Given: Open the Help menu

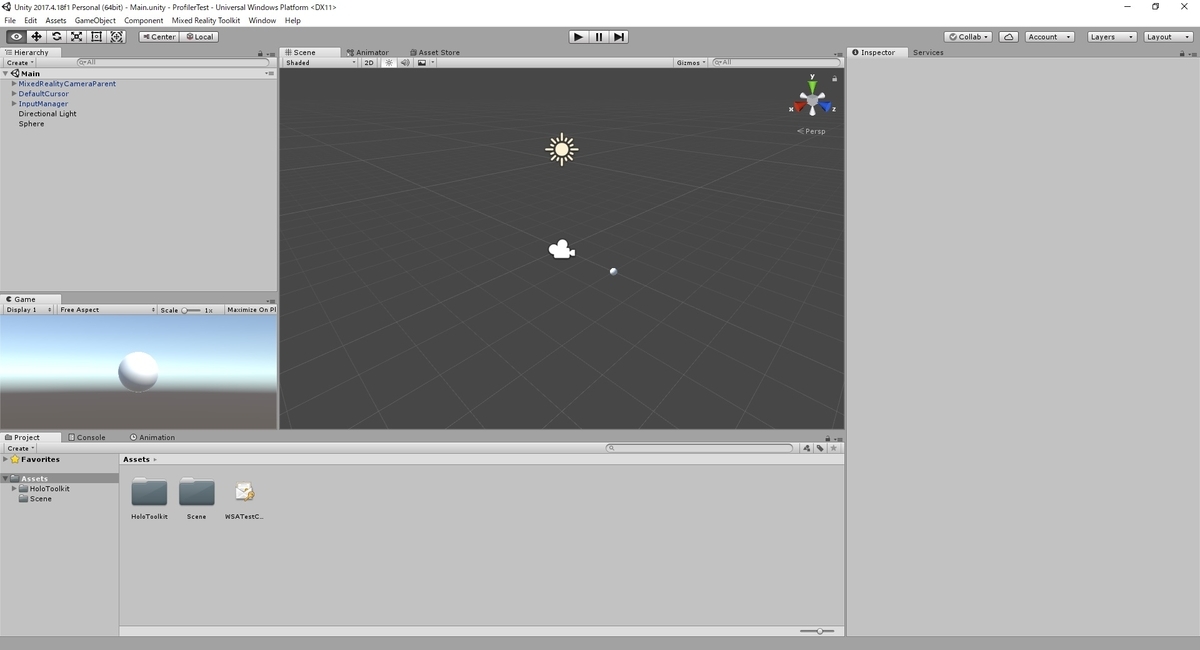Looking at the screenshot, I should 292,20.
